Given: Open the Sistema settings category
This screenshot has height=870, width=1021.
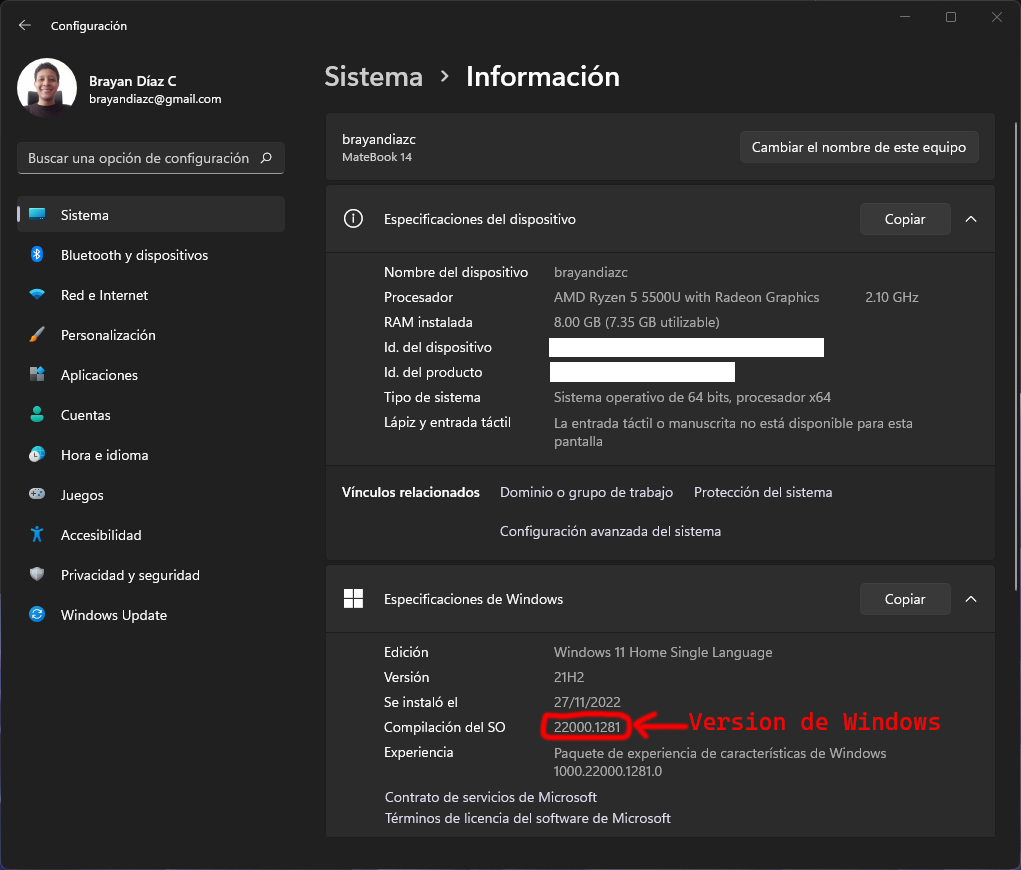Looking at the screenshot, I should [x=150, y=214].
